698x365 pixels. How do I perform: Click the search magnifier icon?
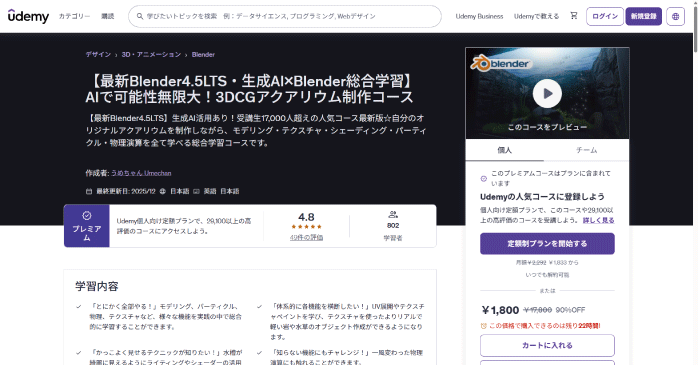140,16
